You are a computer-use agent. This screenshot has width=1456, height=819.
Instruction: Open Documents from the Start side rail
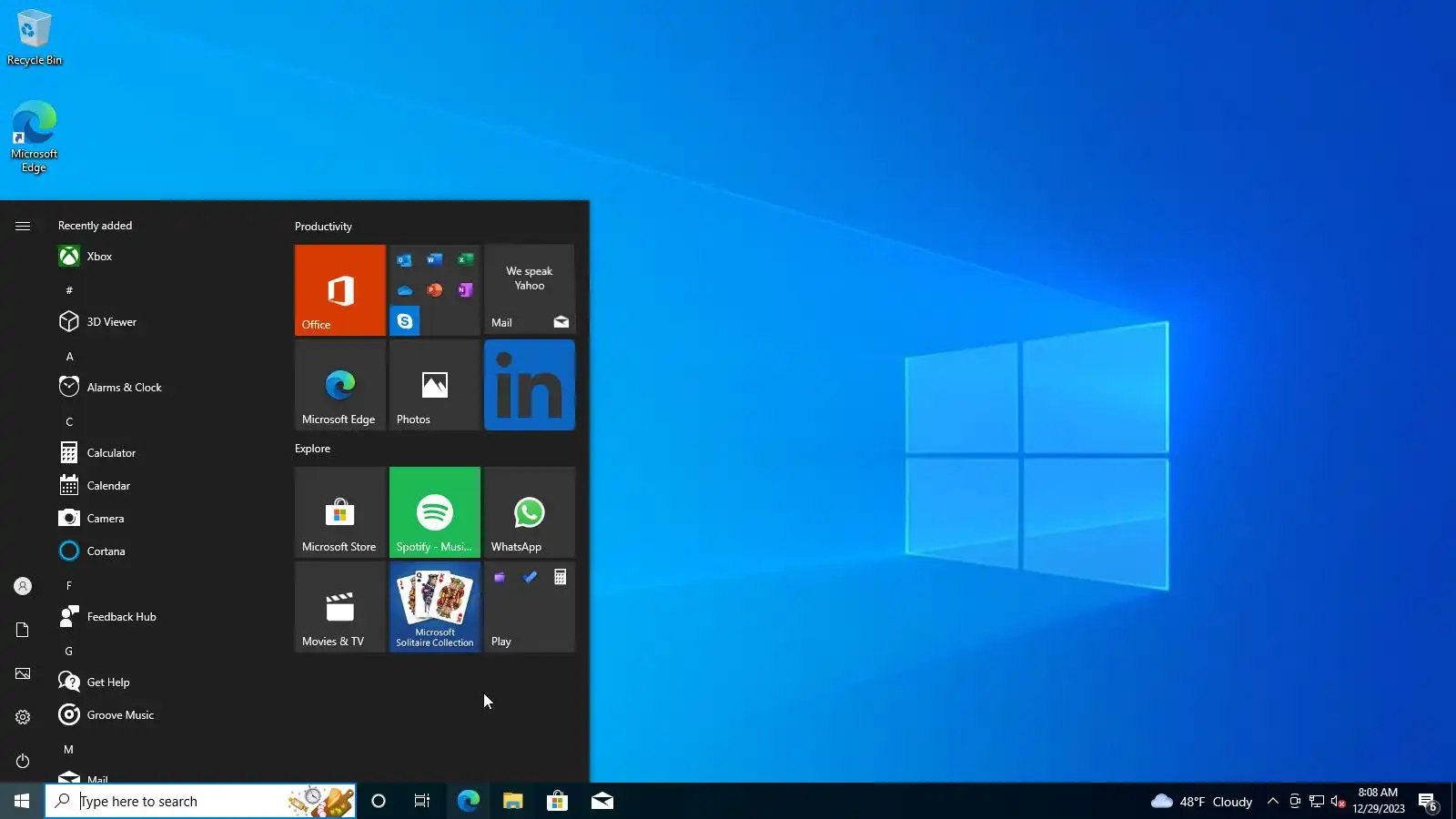[23, 630]
